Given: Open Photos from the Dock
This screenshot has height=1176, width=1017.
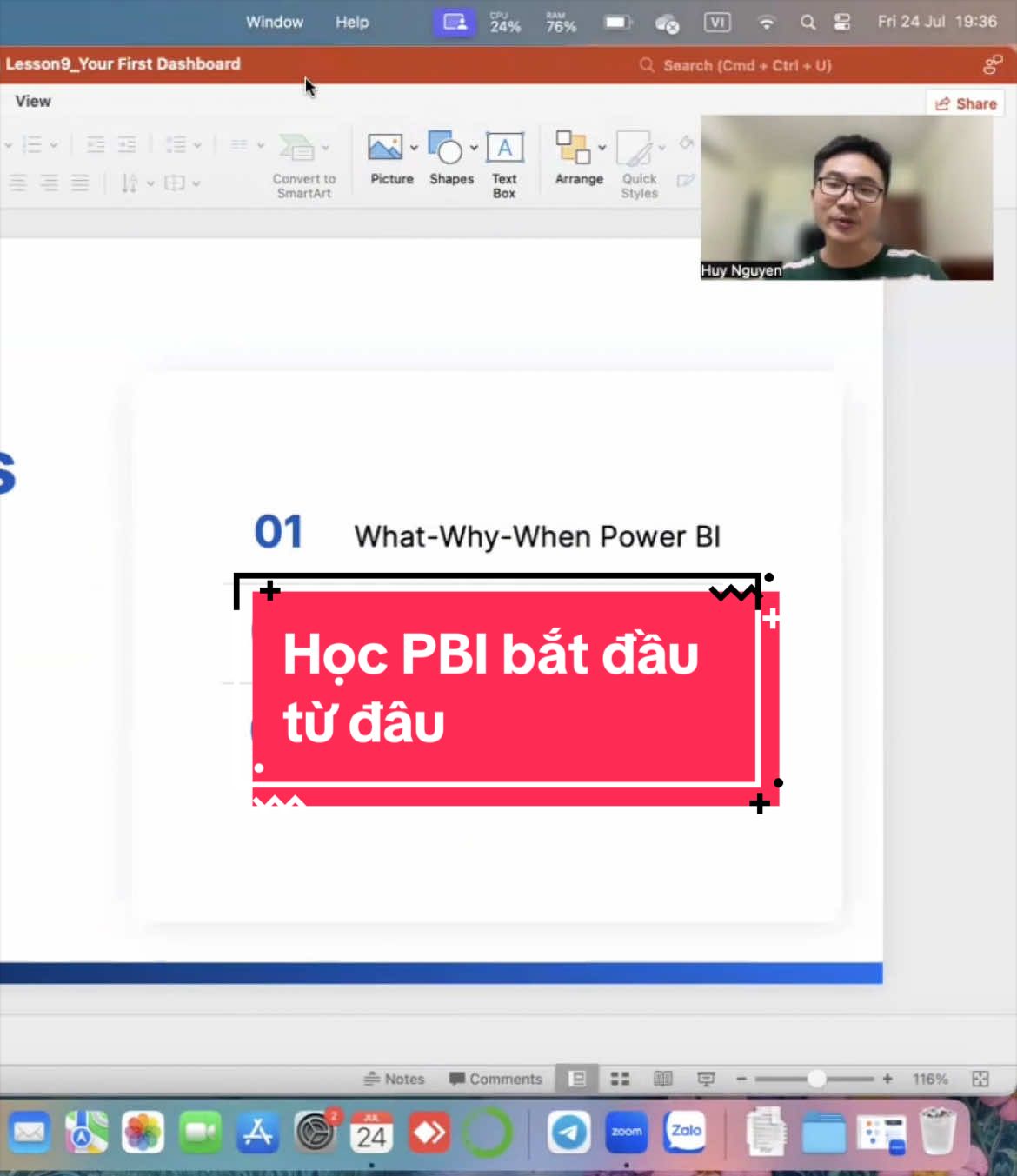Looking at the screenshot, I should 143,1132.
